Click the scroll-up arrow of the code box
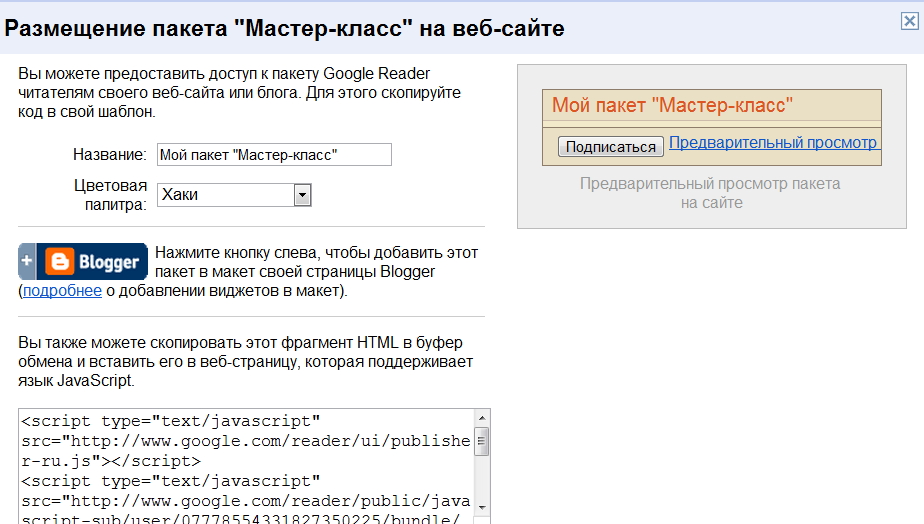The width and height of the screenshot is (924, 524). [x=482, y=418]
